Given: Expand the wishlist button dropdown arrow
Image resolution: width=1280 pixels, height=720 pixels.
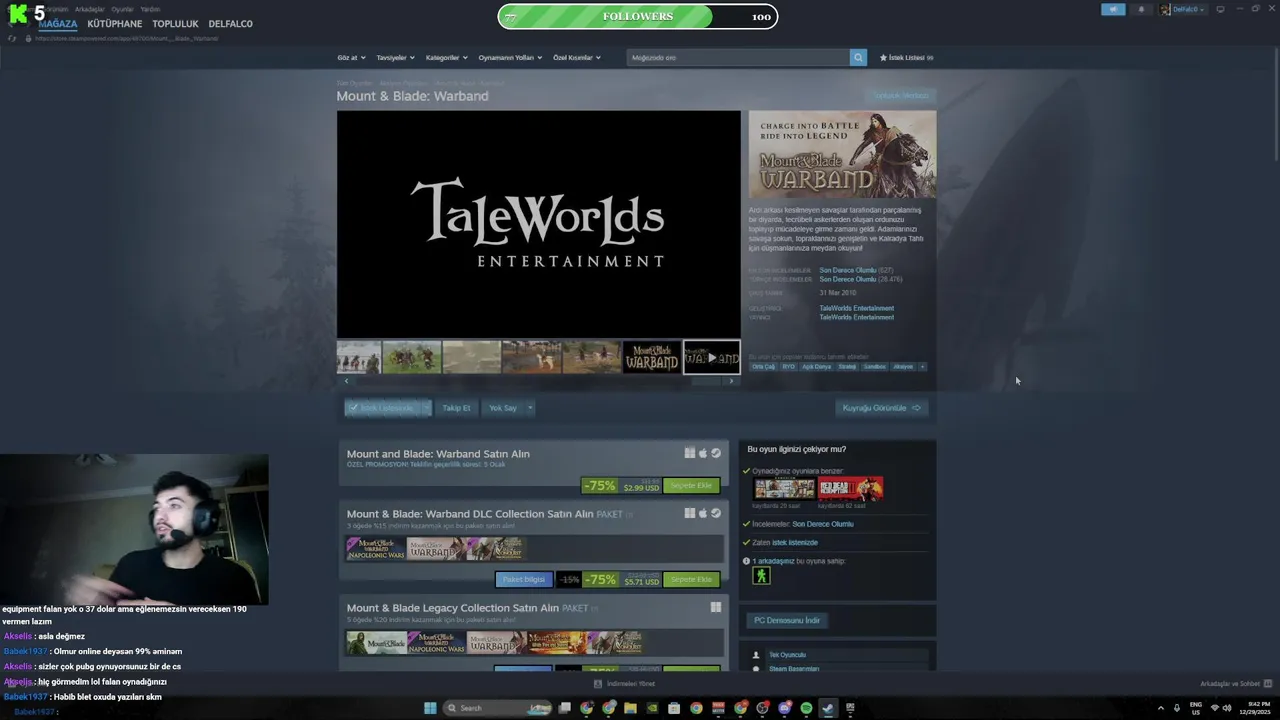Looking at the screenshot, I should tap(427, 408).
